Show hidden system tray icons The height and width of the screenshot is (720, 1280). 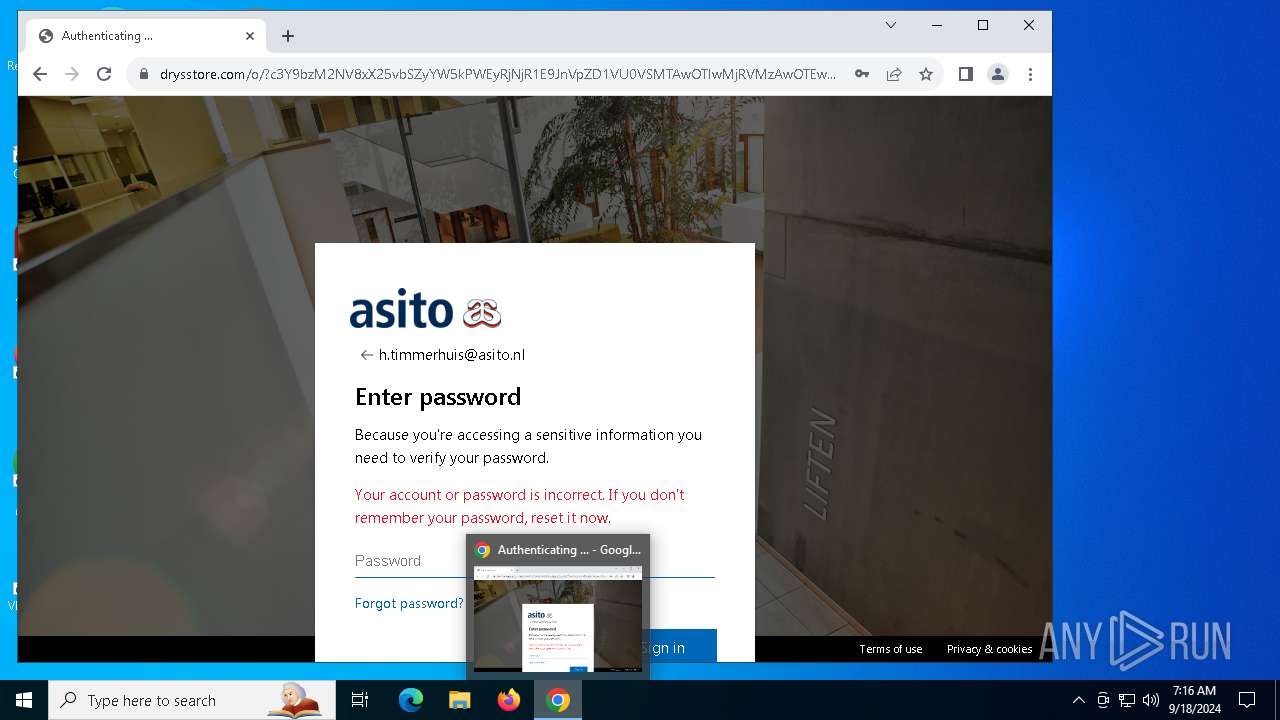[1078, 700]
